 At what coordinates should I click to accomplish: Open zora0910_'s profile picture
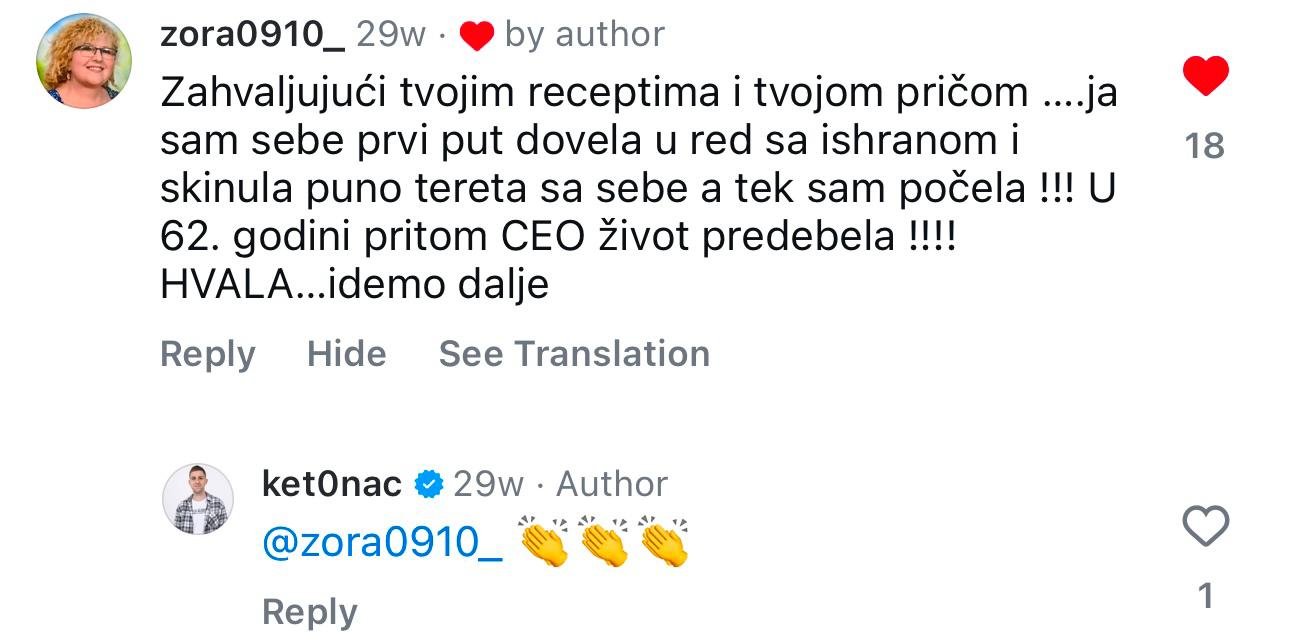84,61
